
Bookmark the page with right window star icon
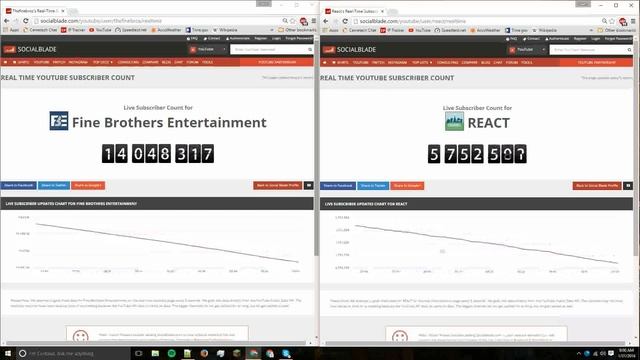click(612, 21)
